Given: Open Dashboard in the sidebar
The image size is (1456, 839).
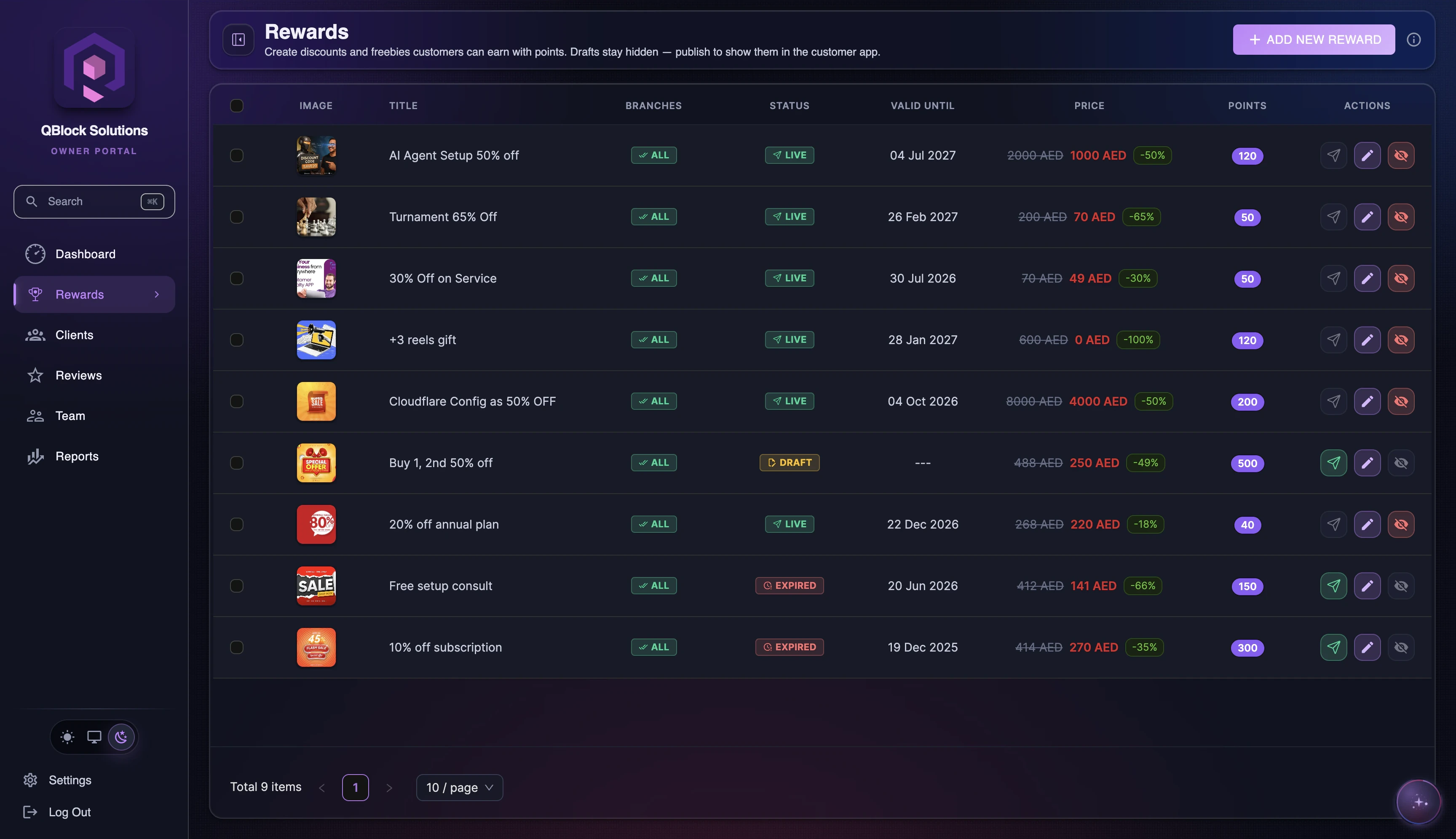Looking at the screenshot, I should (94, 254).
